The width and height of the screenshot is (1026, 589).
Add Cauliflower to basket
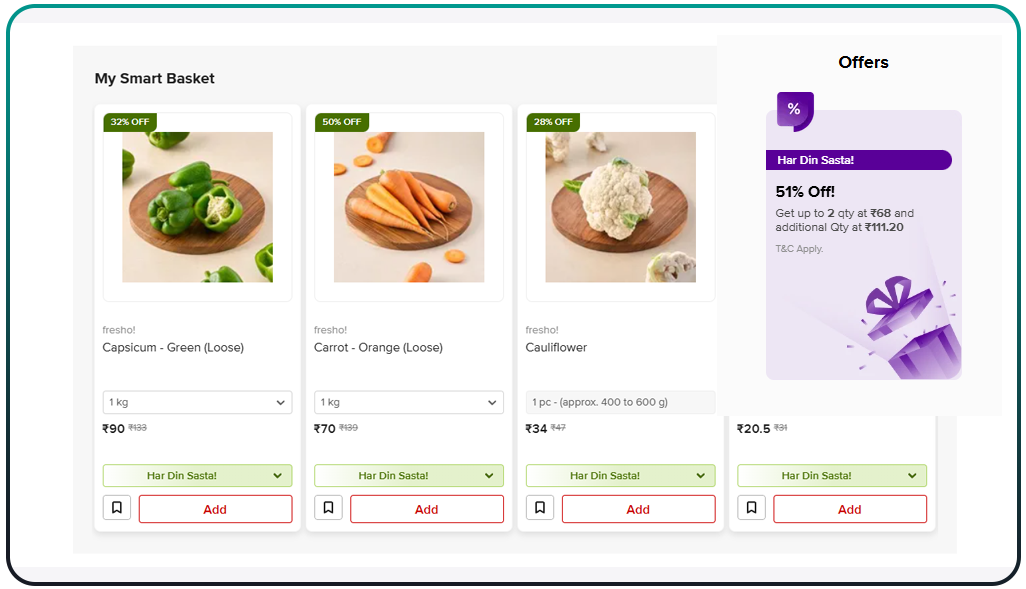(638, 509)
